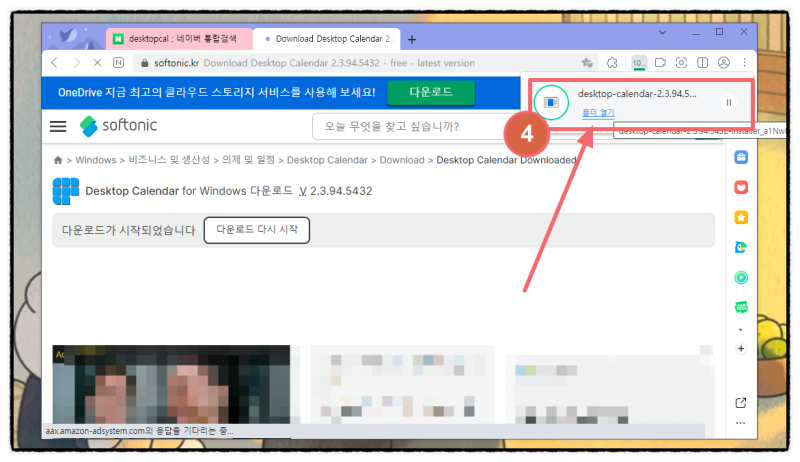This screenshot has height=462, width=800.
Task: Pause the desktop-calendar download
Action: [729, 102]
